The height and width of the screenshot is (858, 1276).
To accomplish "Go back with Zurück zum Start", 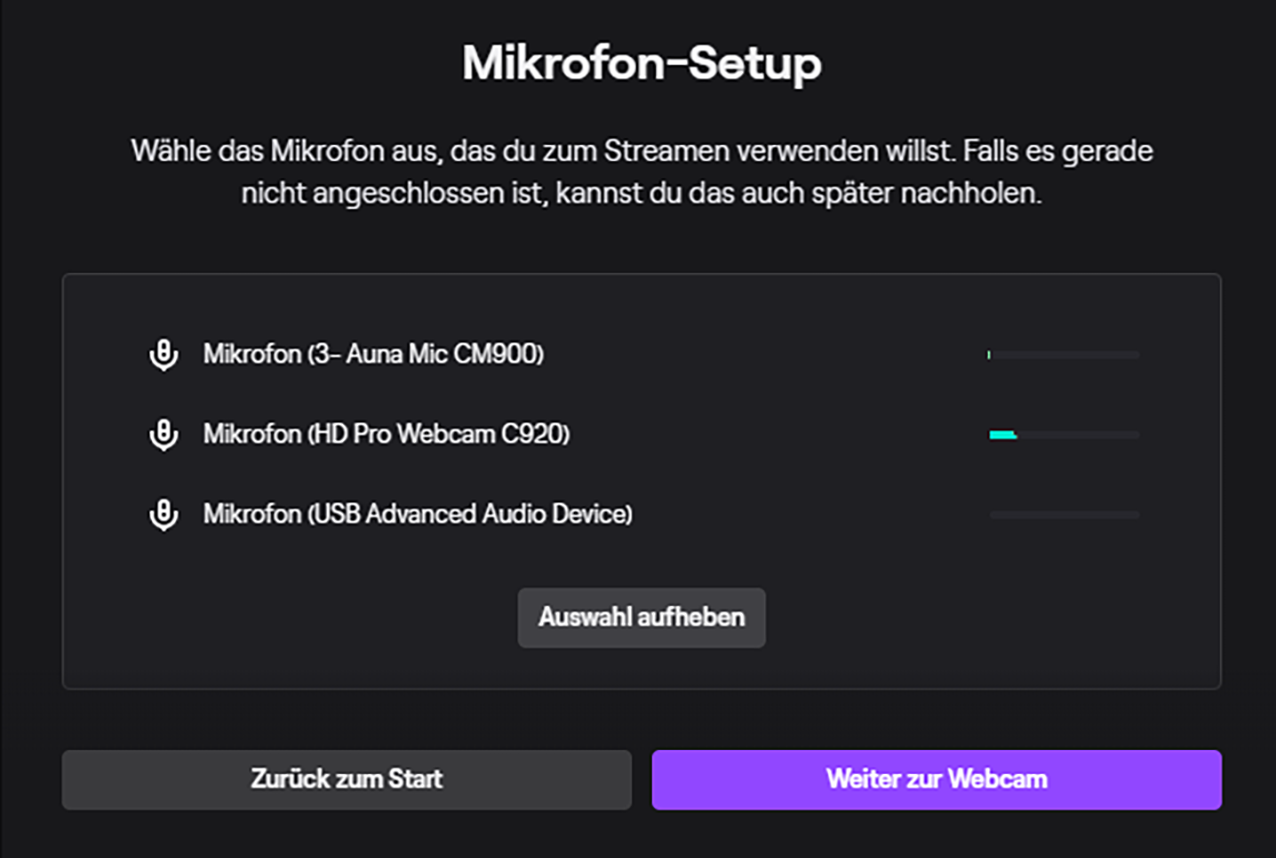I will (346, 779).
